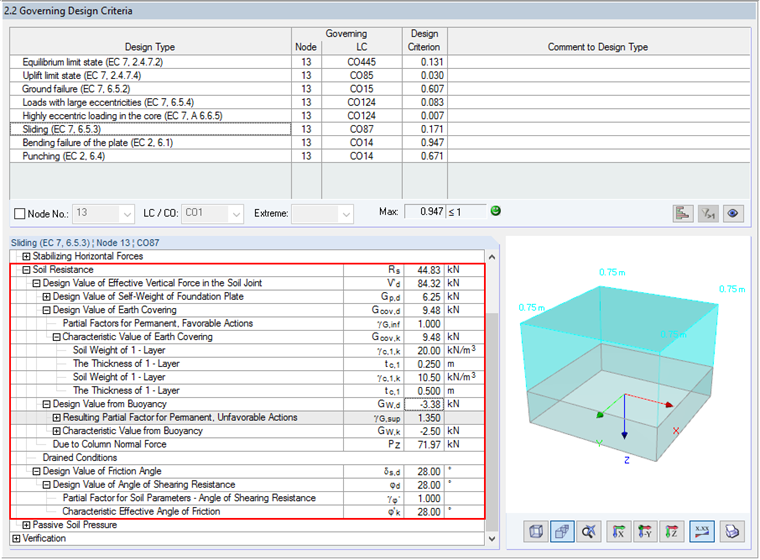Toggle solid 3D rendering view button
The width and height of the screenshot is (760, 560).
point(562,531)
